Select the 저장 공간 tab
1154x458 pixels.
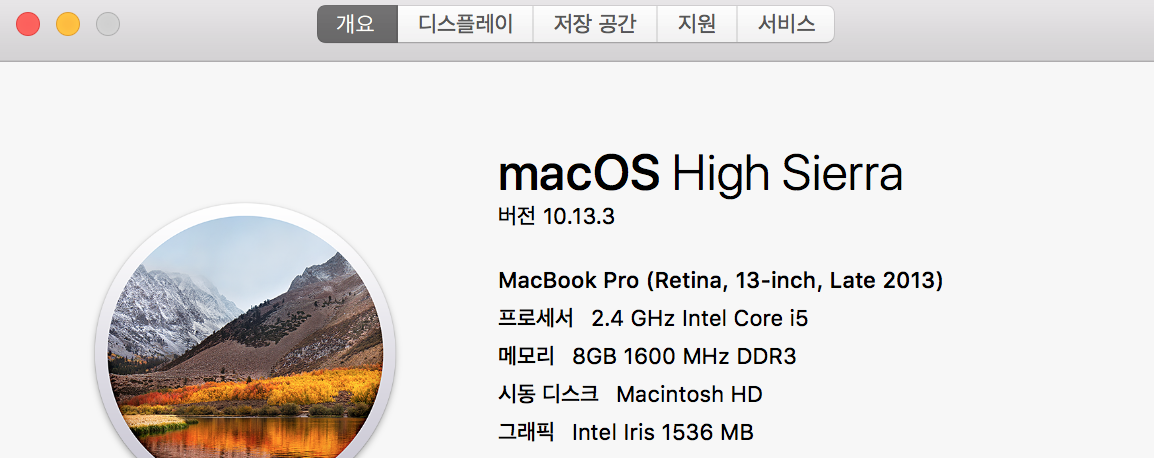(594, 25)
